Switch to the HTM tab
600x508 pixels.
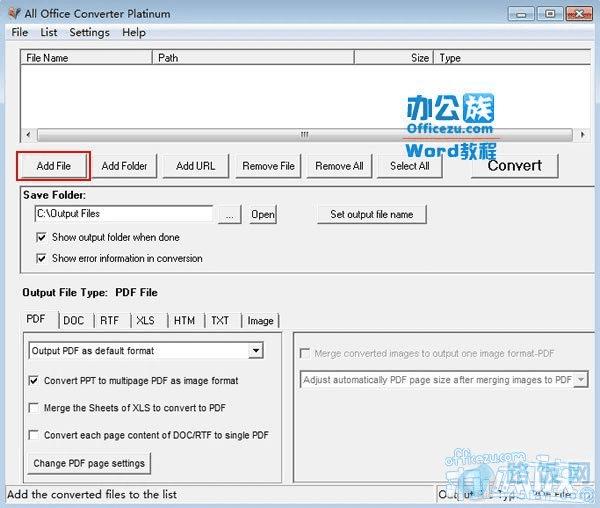184,320
